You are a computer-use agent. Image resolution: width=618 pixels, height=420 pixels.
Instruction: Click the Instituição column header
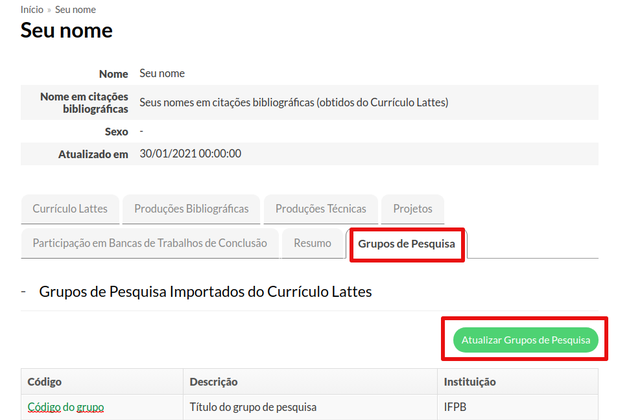(469, 382)
